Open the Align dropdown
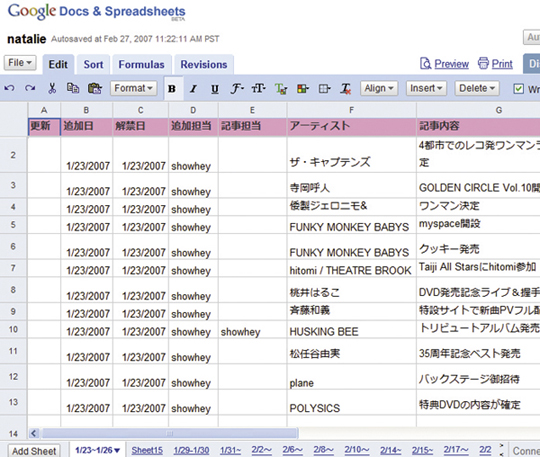540x457 pixels. click(379, 89)
